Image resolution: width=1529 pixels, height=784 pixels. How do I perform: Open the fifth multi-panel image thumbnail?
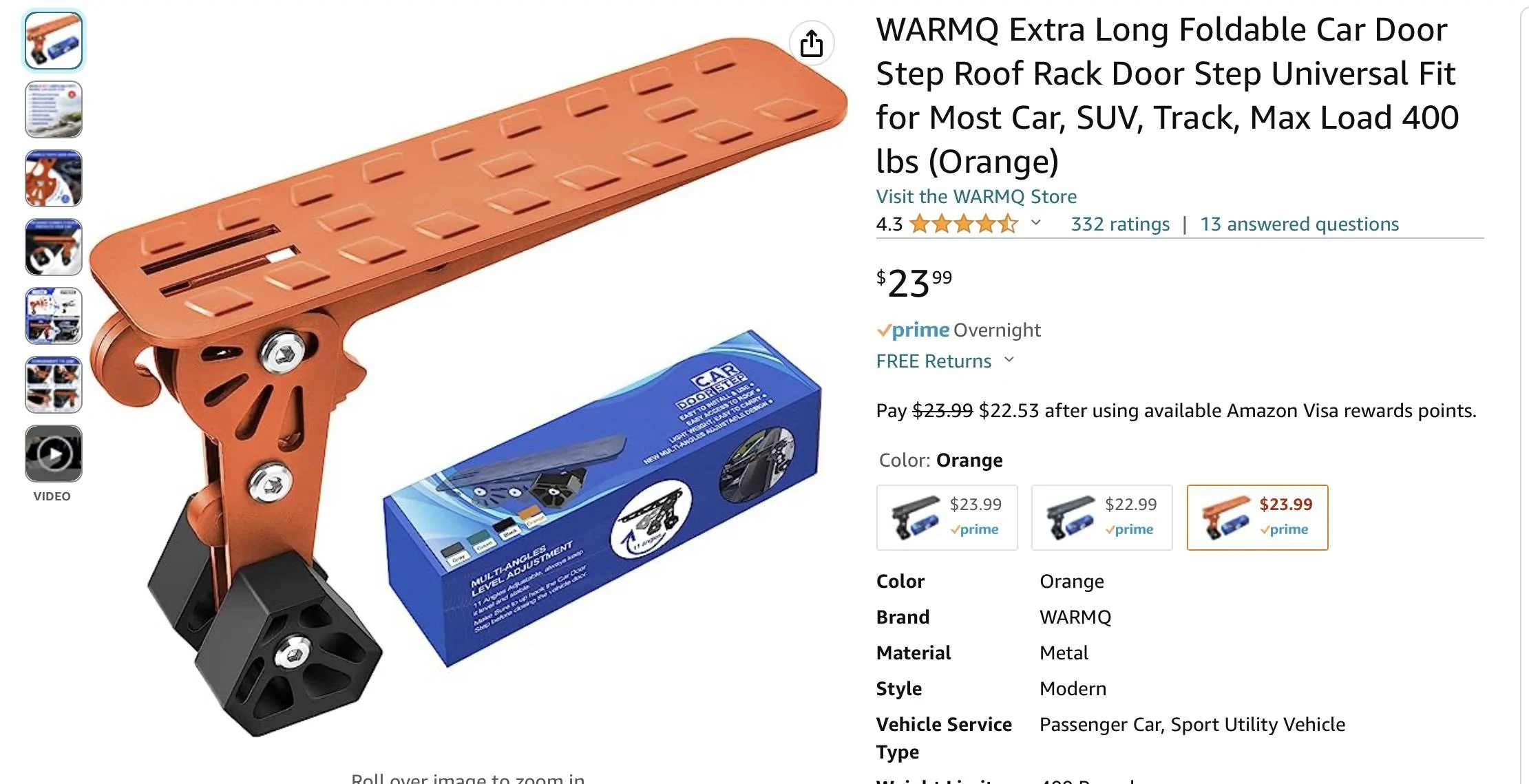(x=54, y=316)
